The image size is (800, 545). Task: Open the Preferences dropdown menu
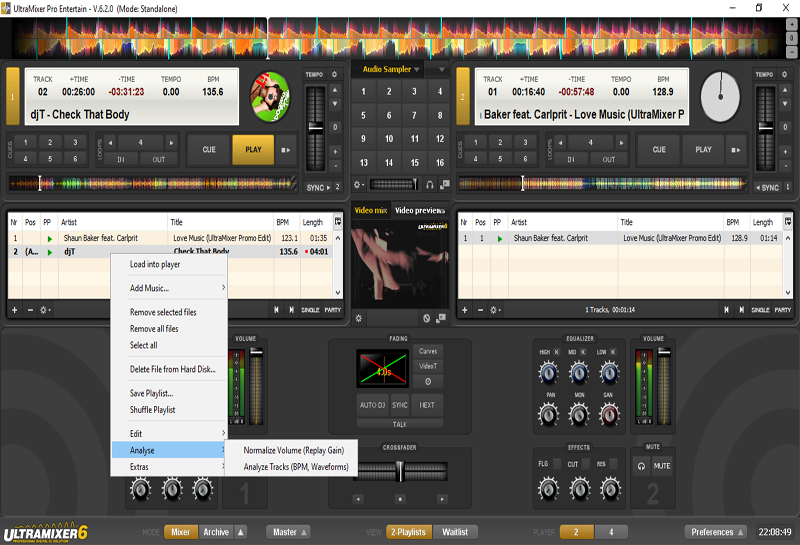tap(715, 532)
